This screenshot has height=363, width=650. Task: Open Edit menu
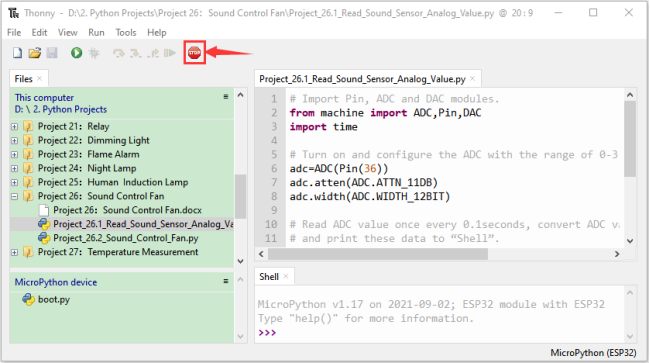pos(39,32)
